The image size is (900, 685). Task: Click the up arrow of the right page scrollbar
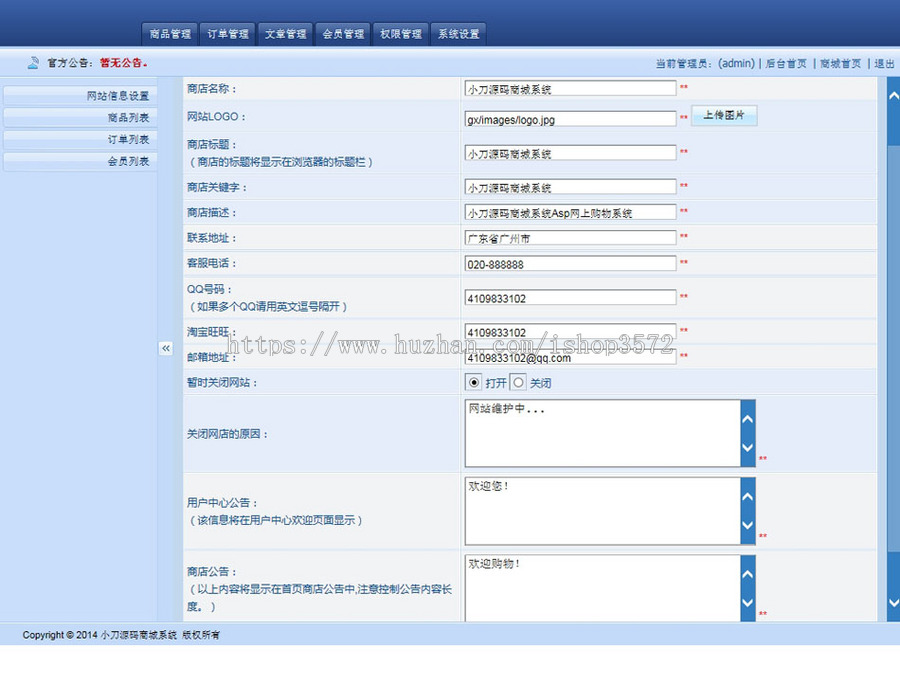click(893, 94)
